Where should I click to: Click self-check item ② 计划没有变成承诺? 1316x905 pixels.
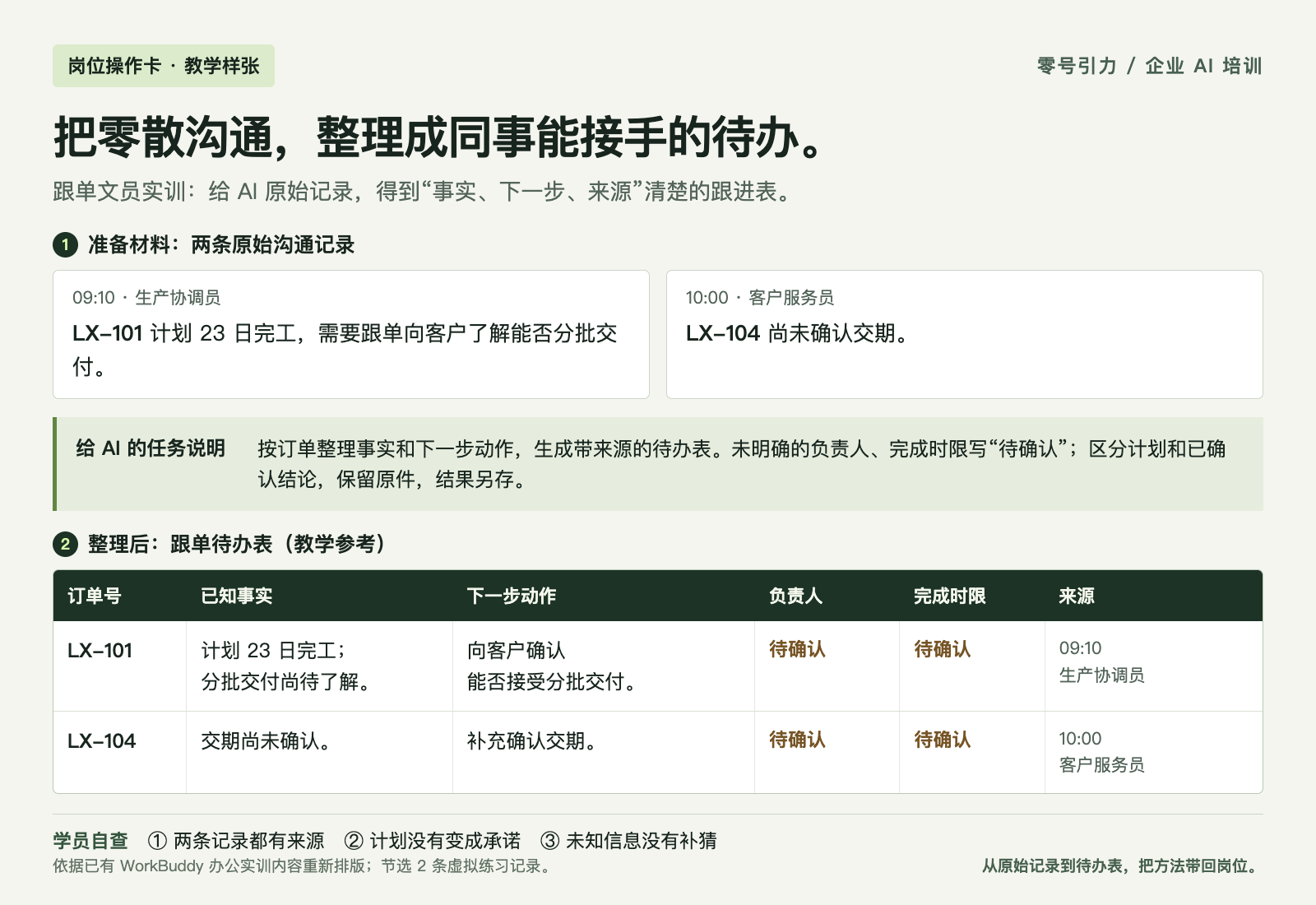click(x=433, y=841)
